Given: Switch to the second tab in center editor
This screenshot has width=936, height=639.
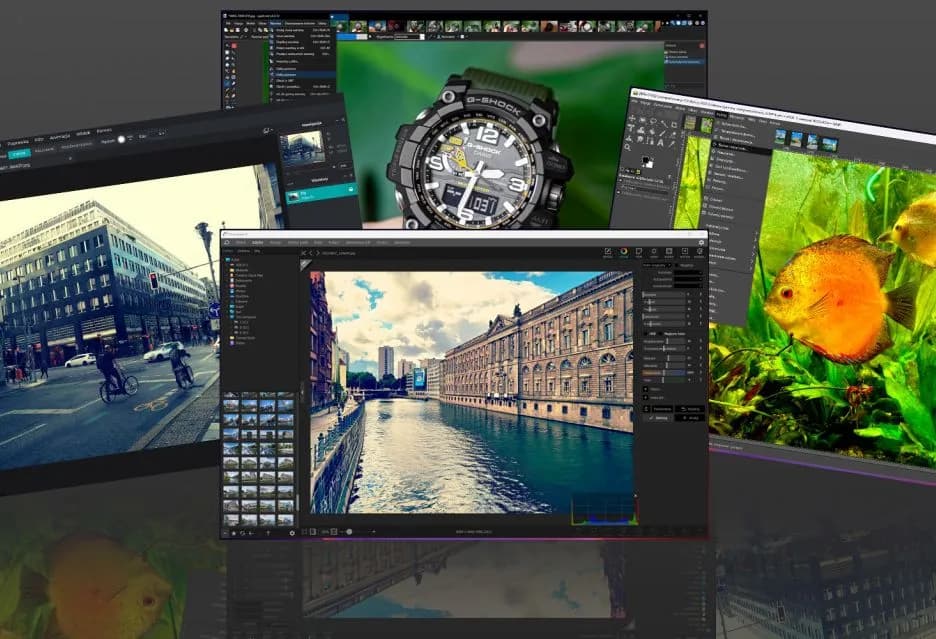Looking at the screenshot, I should click(x=258, y=242).
